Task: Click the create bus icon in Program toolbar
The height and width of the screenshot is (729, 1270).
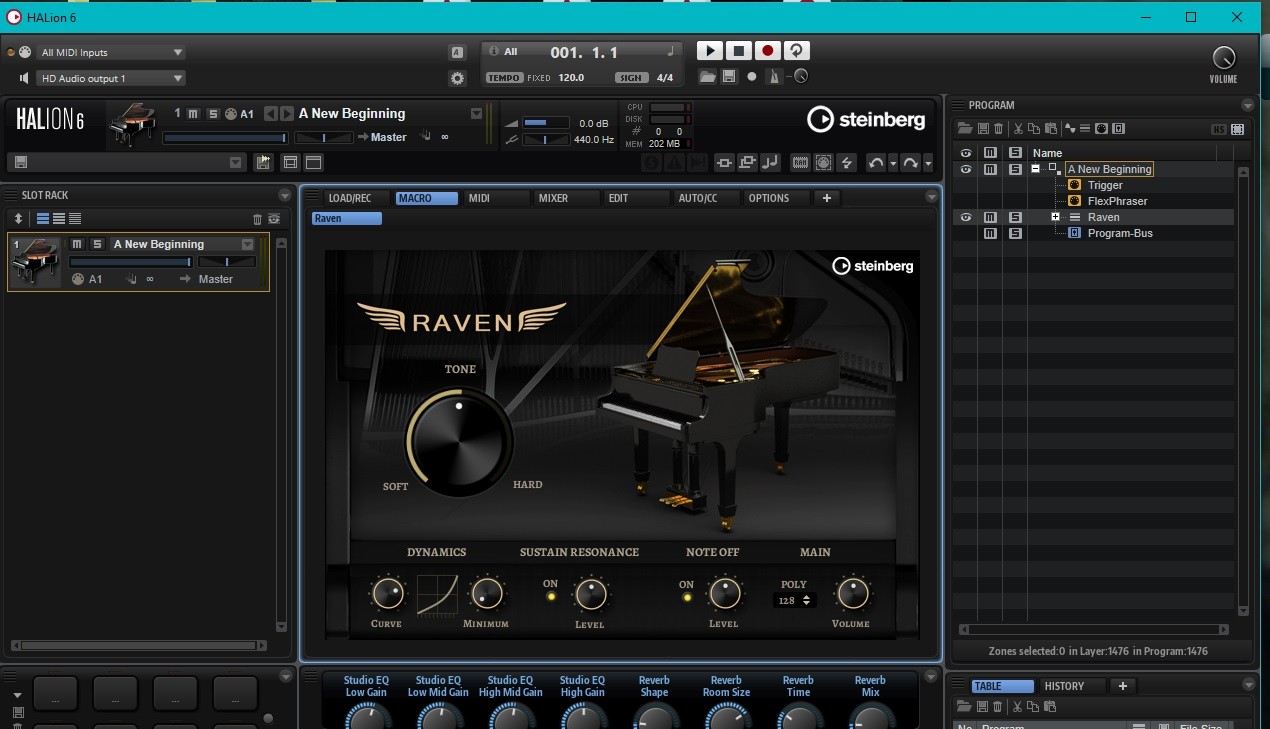Action: 1118,128
